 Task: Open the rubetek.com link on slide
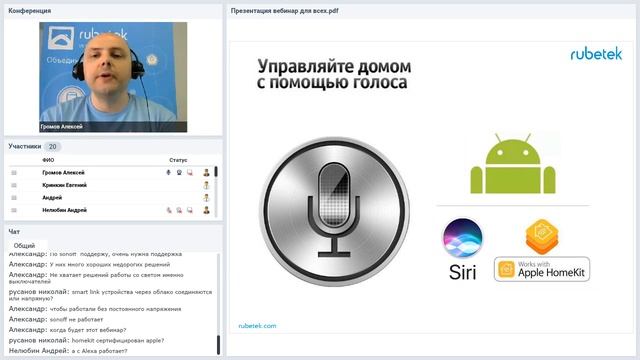pyautogui.click(x=257, y=326)
